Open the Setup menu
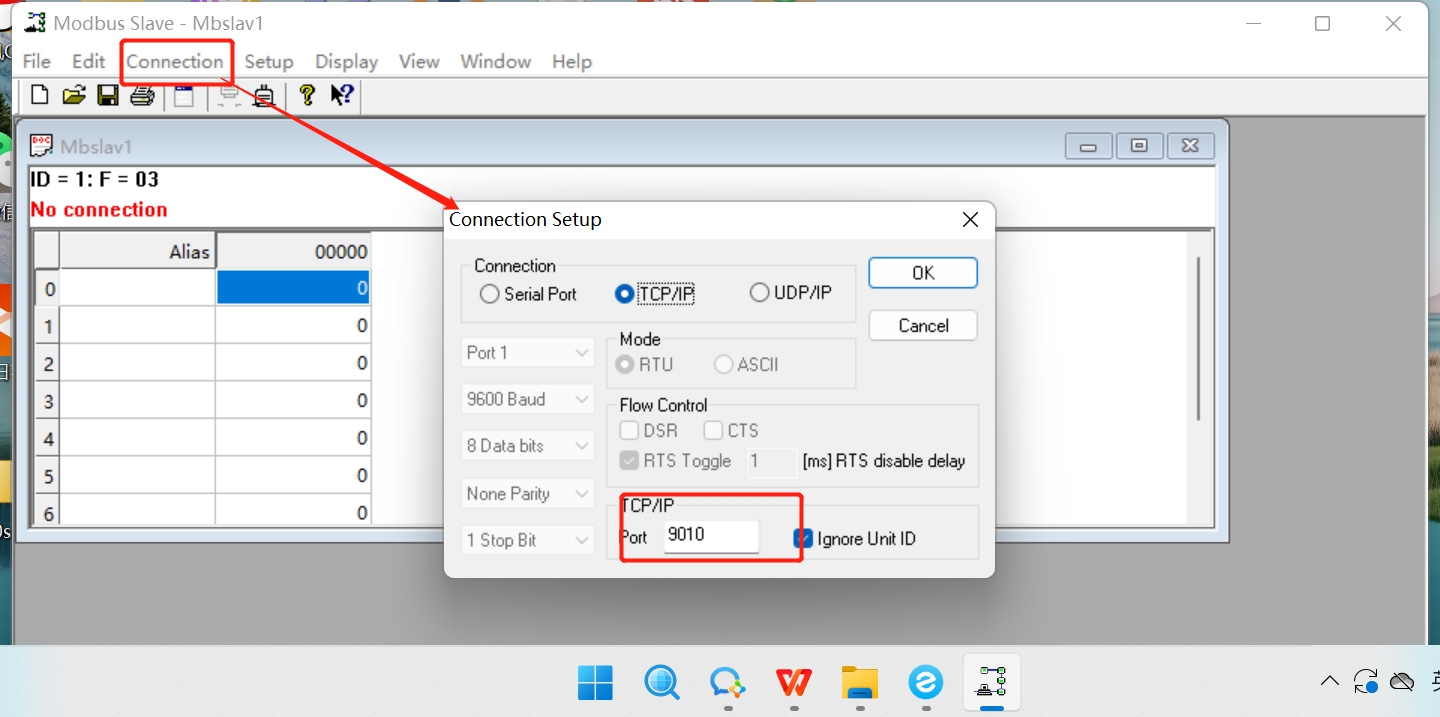This screenshot has width=1440, height=717. pyautogui.click(x=269, y=62)
